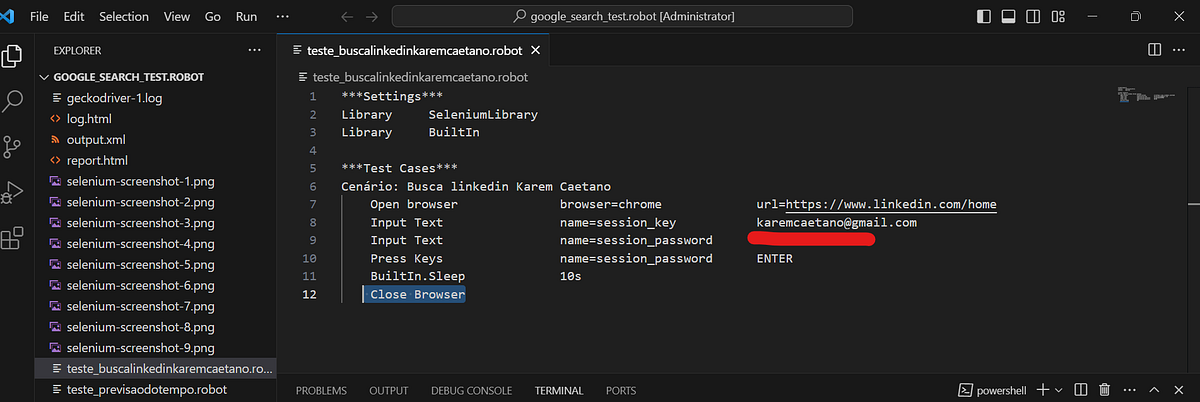Open the terminal launch profile dropdown arrow

tap(1059, 390)
